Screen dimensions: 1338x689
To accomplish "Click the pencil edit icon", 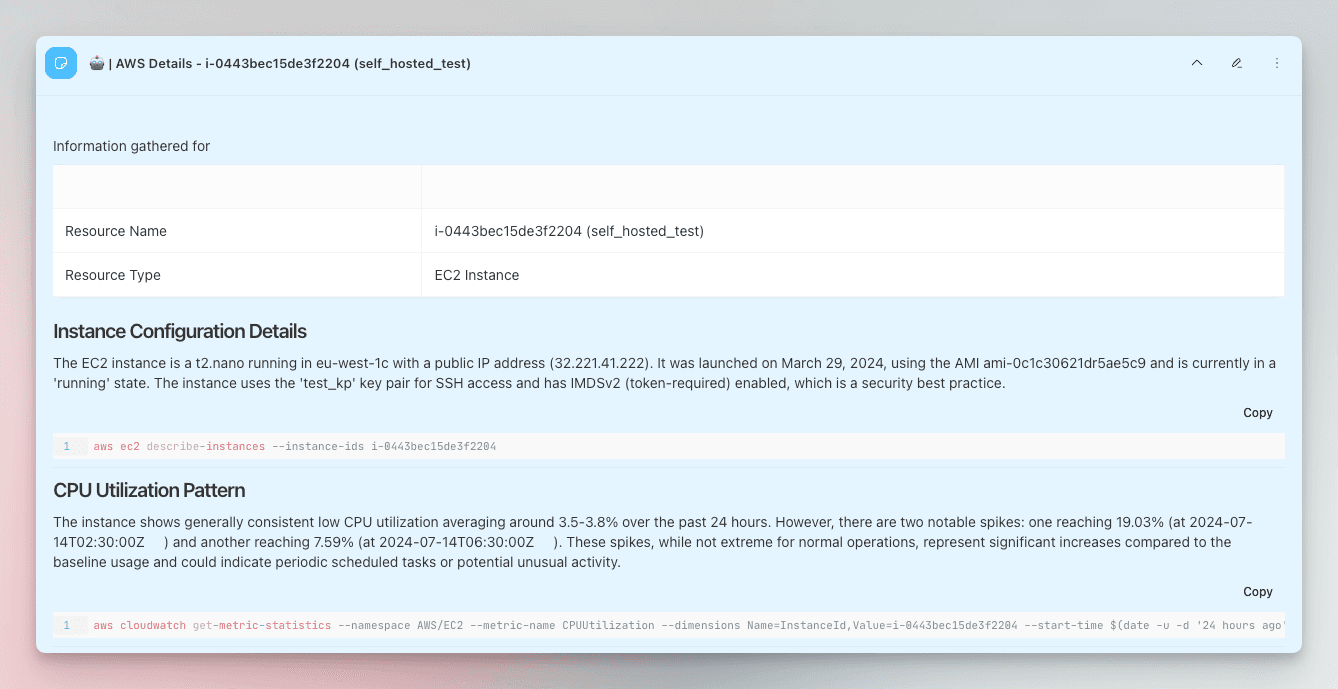I will [1237, 63].
